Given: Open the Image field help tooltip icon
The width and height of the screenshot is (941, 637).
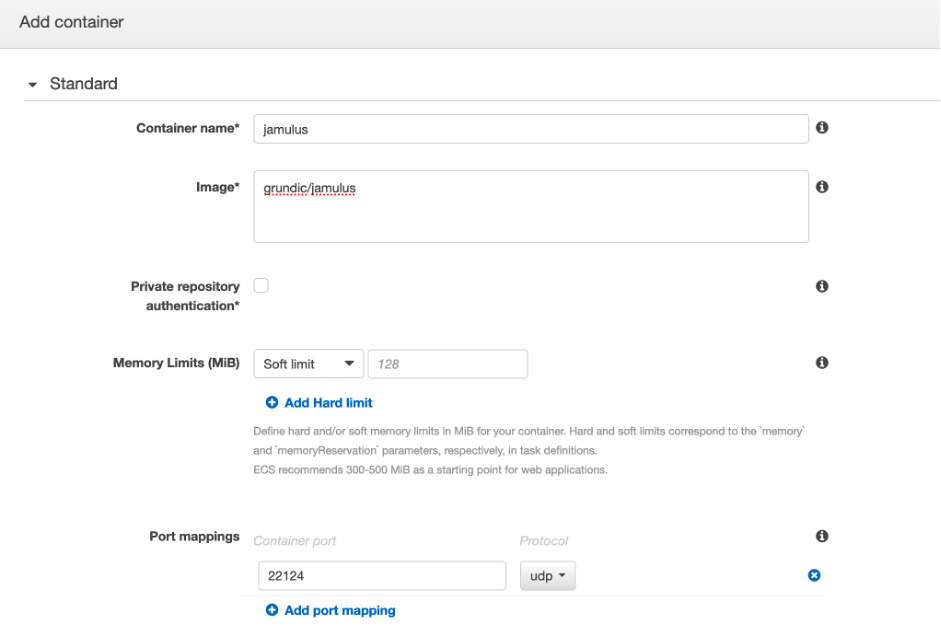Looking at the screenshot, I should [822, 186].
